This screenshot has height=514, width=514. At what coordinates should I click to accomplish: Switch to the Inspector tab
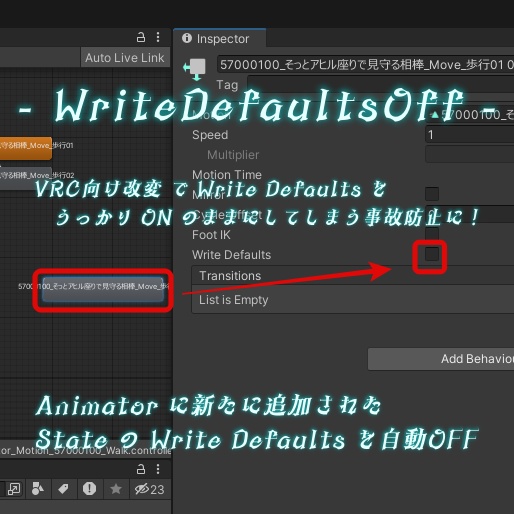219,39
